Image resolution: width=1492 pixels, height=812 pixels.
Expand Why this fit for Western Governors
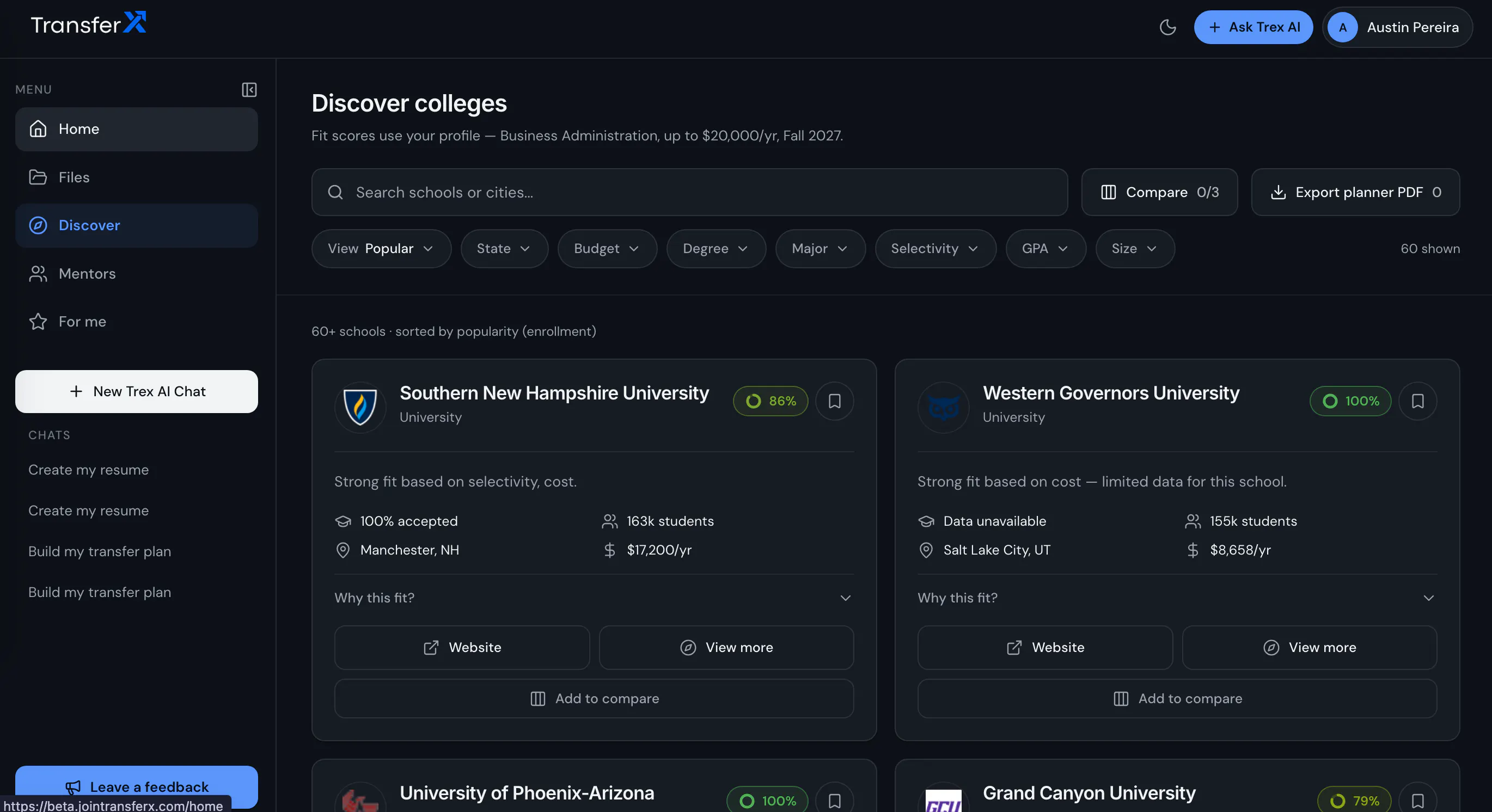(x=1177, y=598)
